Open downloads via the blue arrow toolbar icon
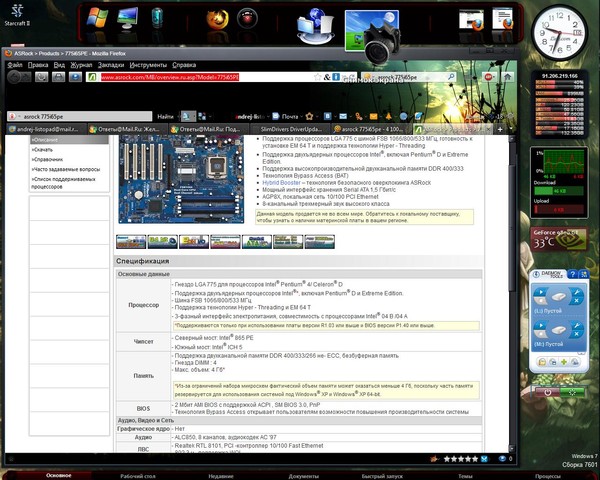 coord(75,77)
